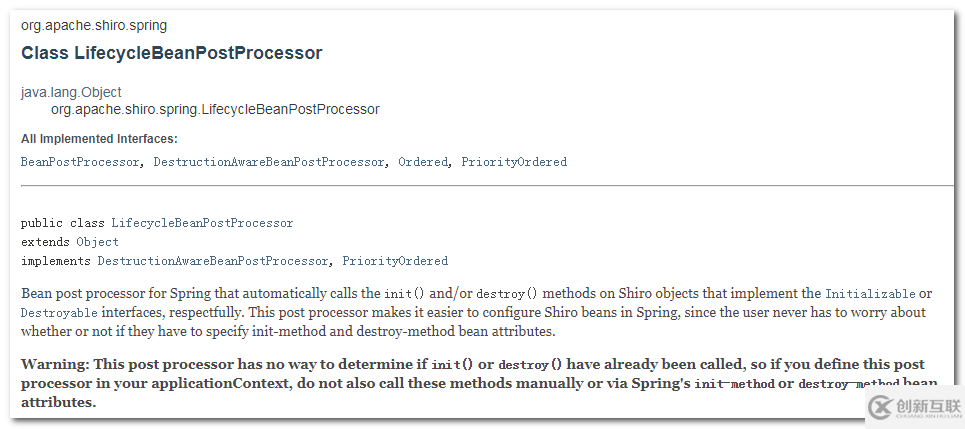This screenshot has height=429, width=965.
Task: Open PriorityOrdered under All Implemented Interfaces
Action: (x=514, y=162)
